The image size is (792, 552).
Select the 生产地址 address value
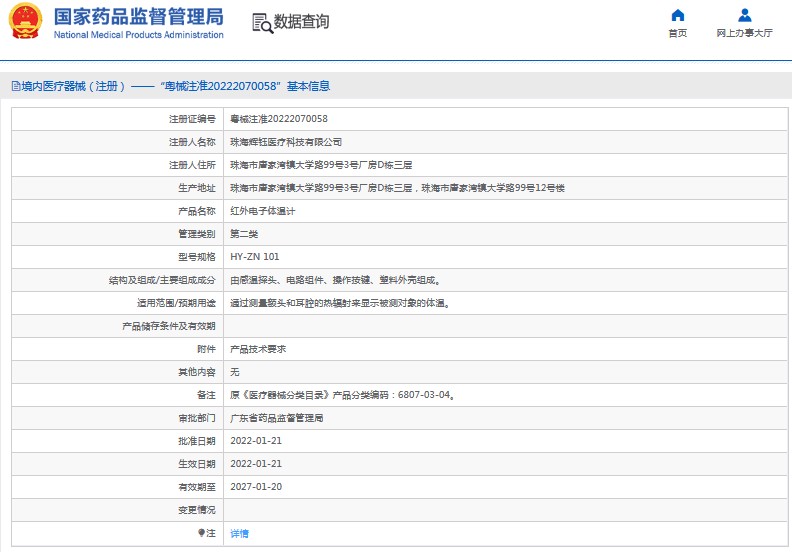tap(397, 188)
